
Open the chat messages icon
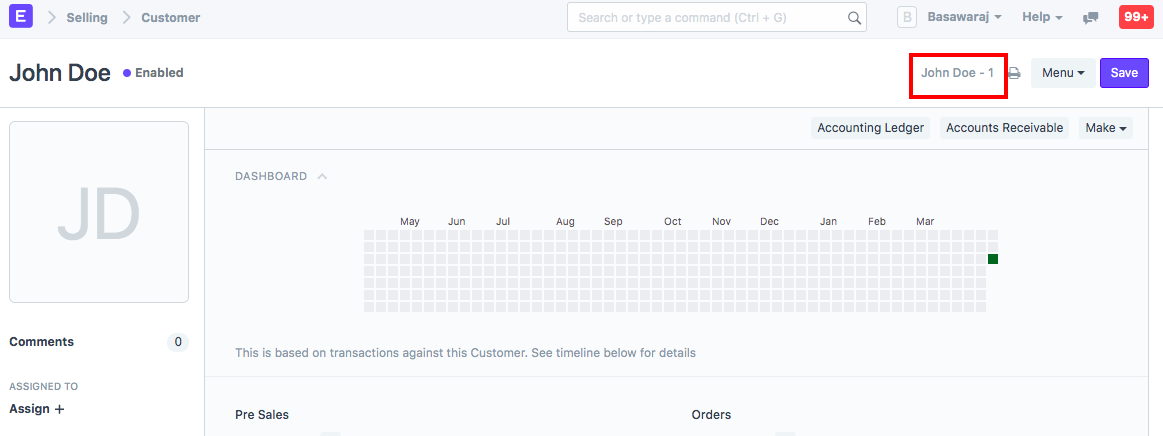(x=1091, y=18)
